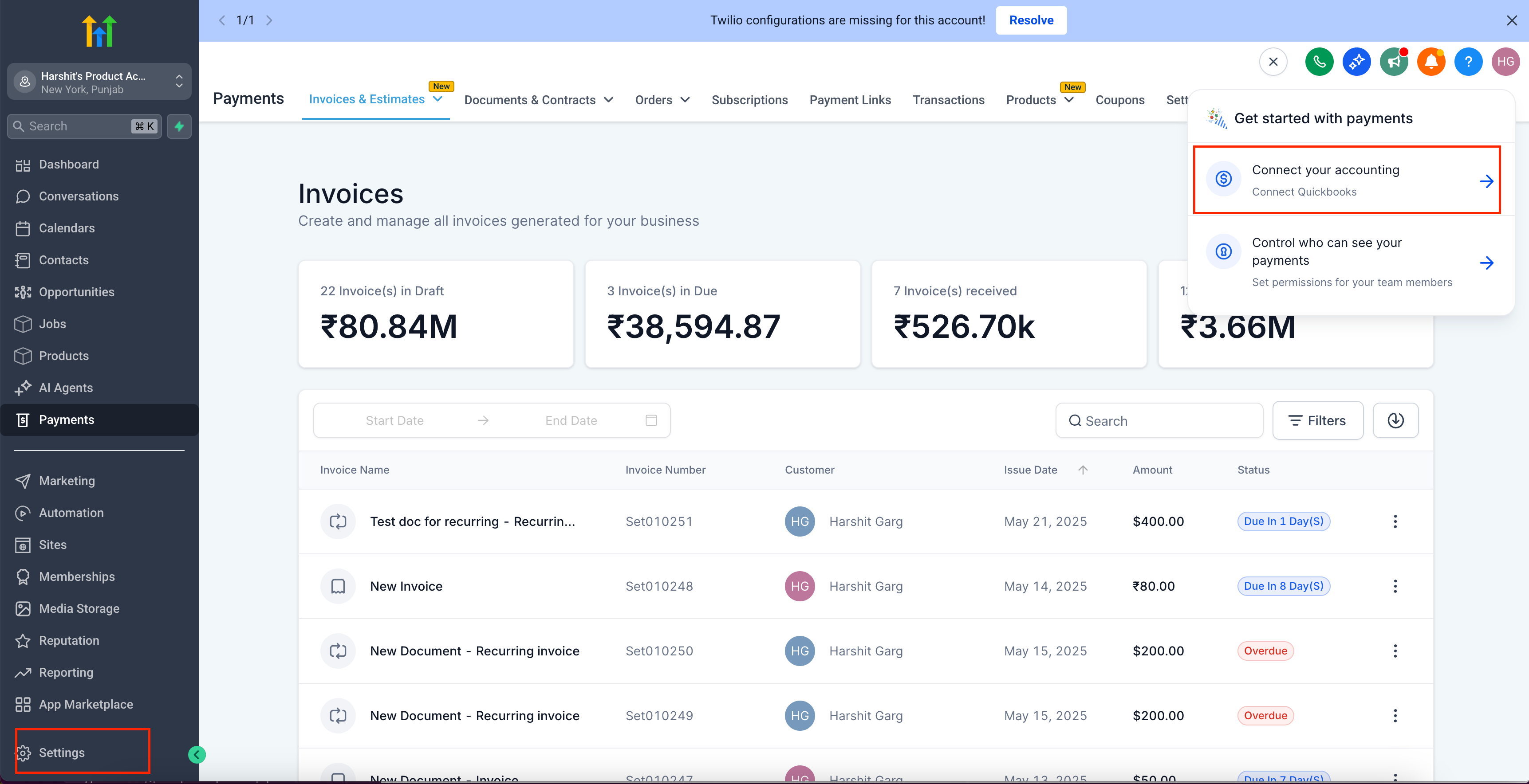Image resolution: width=1529 pixels, height=784 pixels.
Task: Click the Resolve button in banner
Action: [1031, 20]
